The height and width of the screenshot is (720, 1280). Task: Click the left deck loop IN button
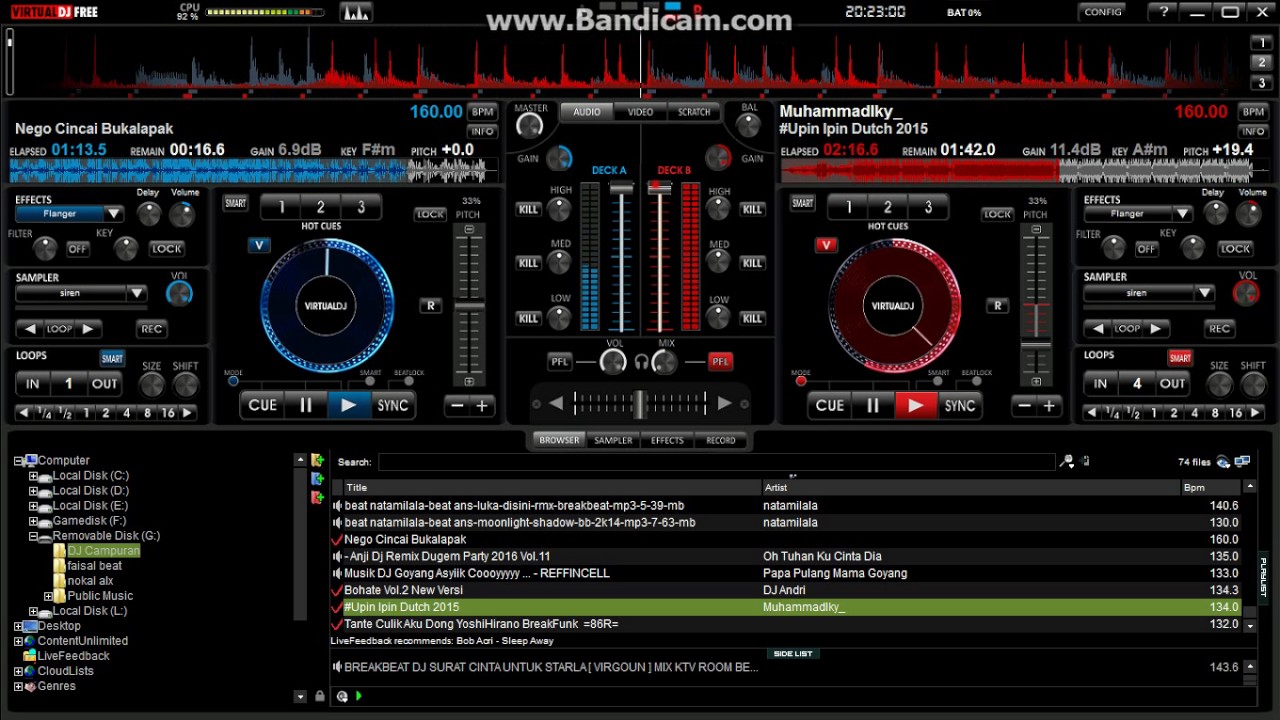point(32,384)
